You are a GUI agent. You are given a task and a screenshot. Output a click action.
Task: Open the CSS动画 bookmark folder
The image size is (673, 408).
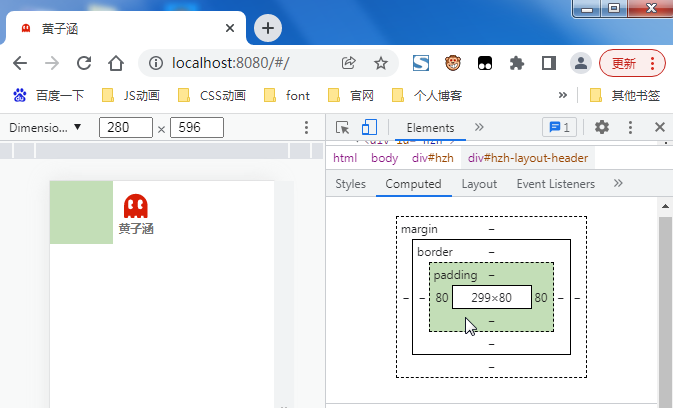(212, 95)
